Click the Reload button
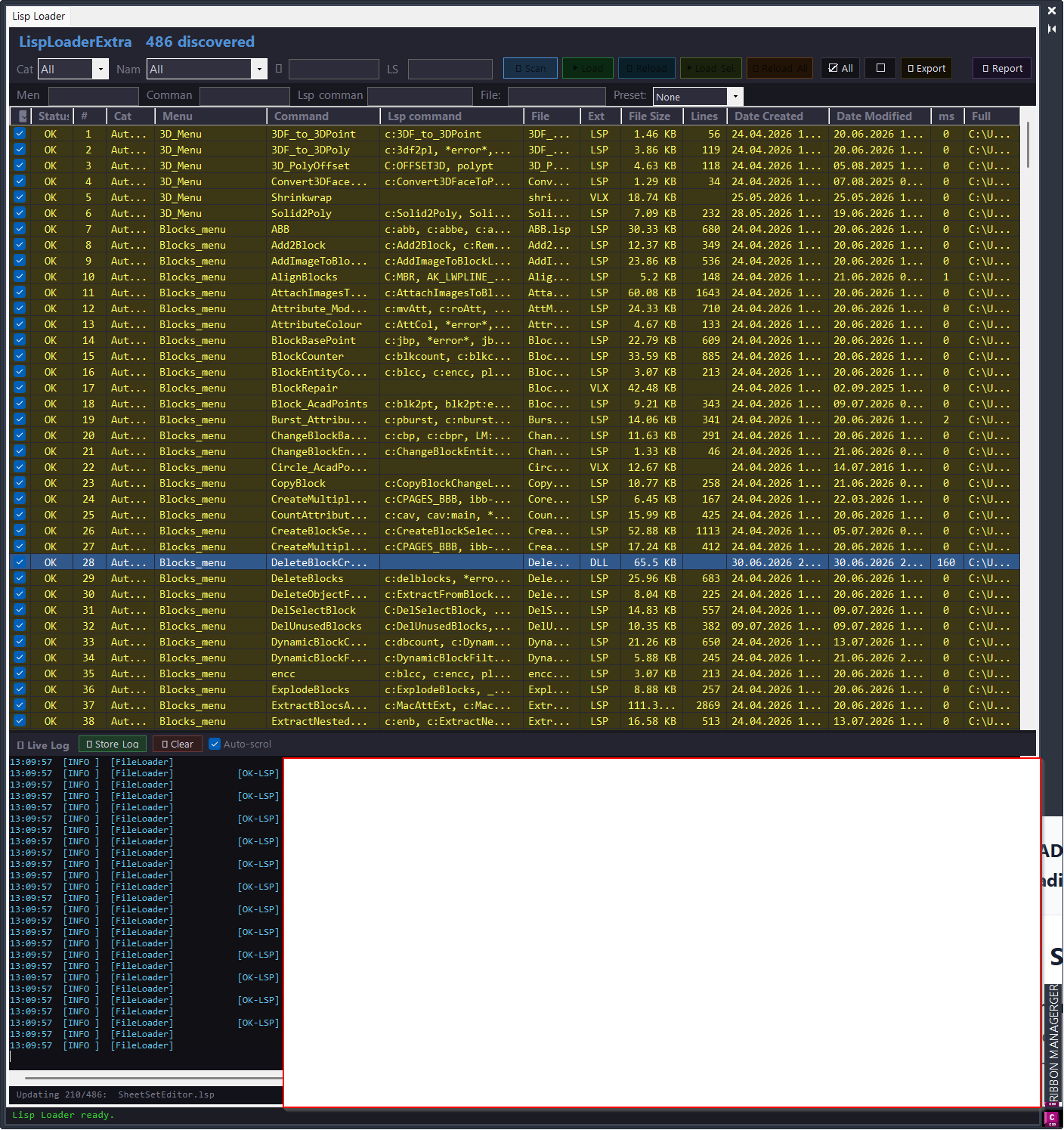The image size is (1064, 1130). (647, 68)
